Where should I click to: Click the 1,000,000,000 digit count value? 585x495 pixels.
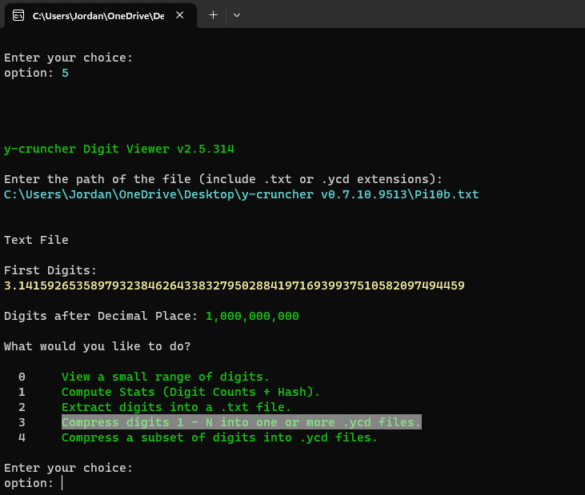[x=252, y=316]
